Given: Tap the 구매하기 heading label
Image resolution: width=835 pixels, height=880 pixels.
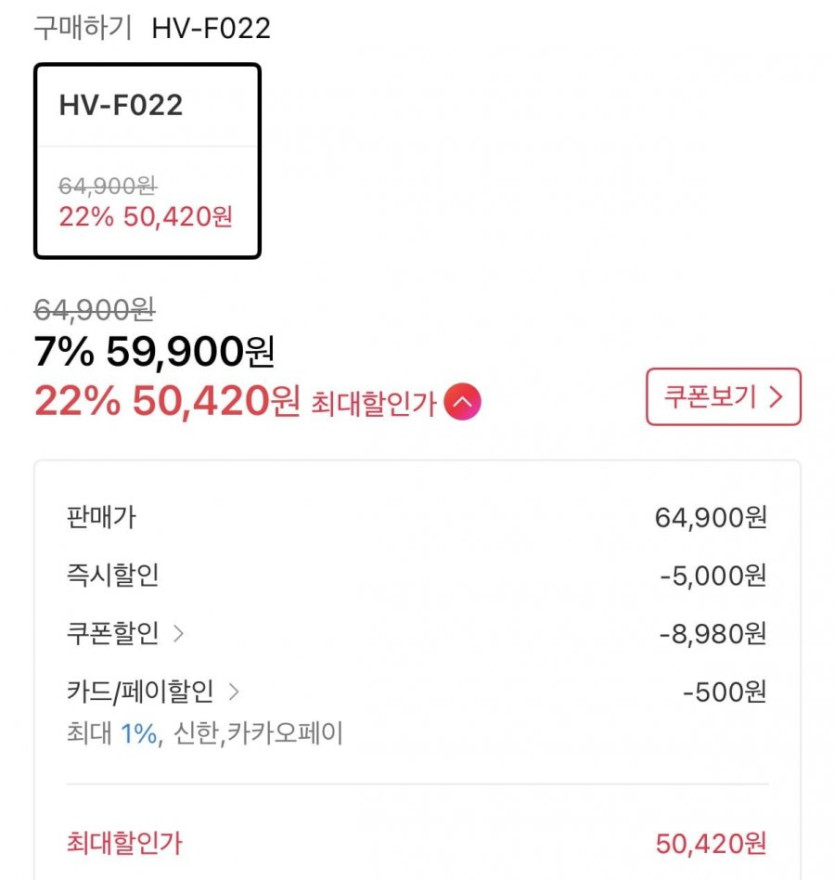Looking at the screenshot, I should coord(83,28).
